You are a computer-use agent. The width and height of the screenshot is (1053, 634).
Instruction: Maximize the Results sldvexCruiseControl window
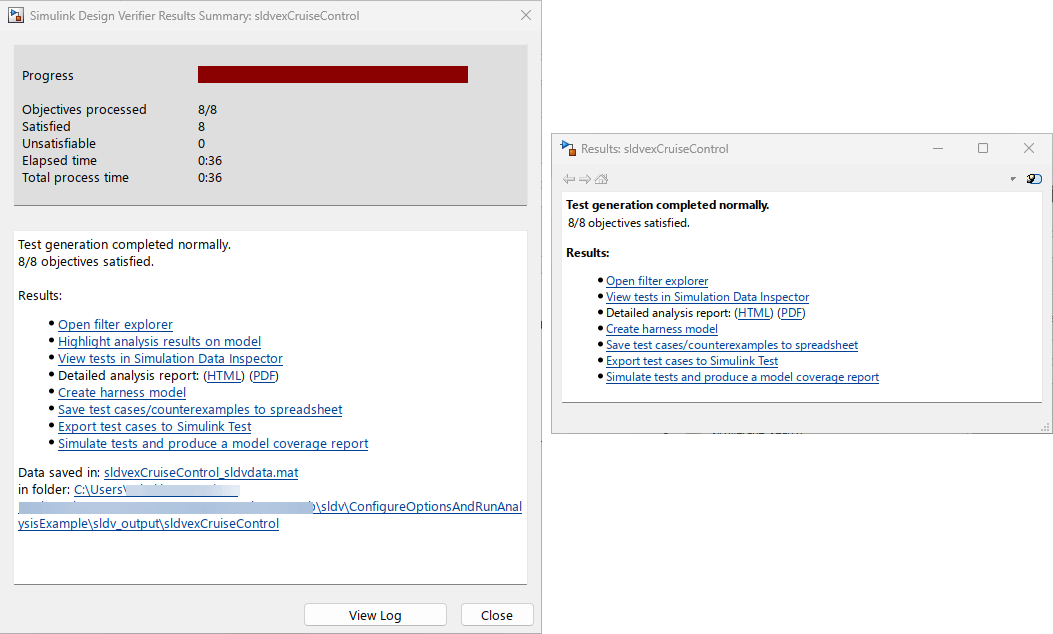982,148
